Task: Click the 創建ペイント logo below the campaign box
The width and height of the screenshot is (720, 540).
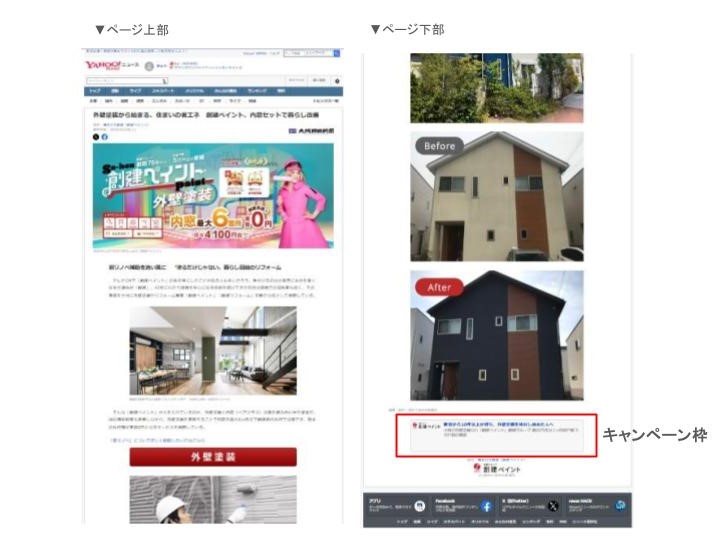Action: click(497, 468)
